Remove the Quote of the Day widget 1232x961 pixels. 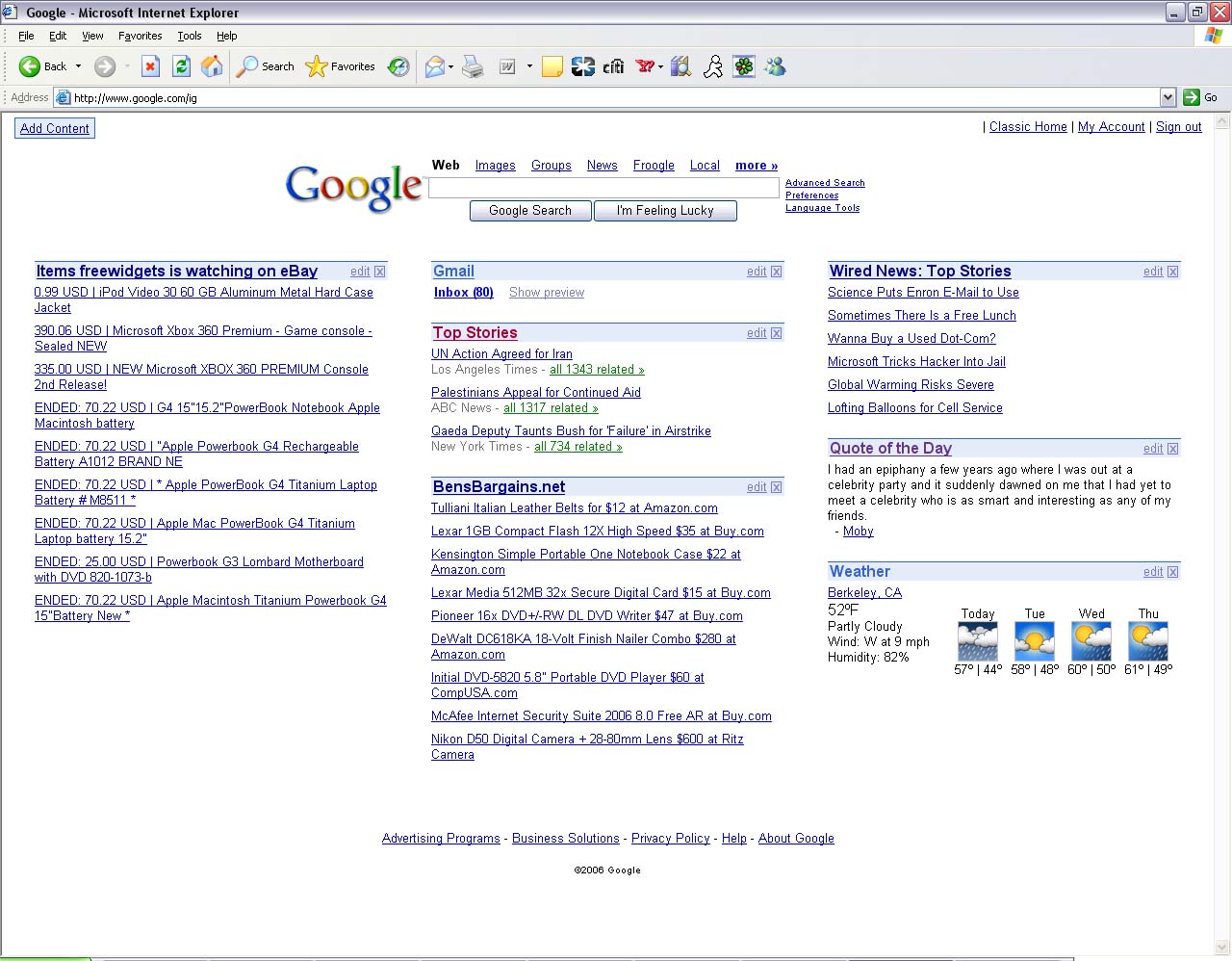[1173, 449]
